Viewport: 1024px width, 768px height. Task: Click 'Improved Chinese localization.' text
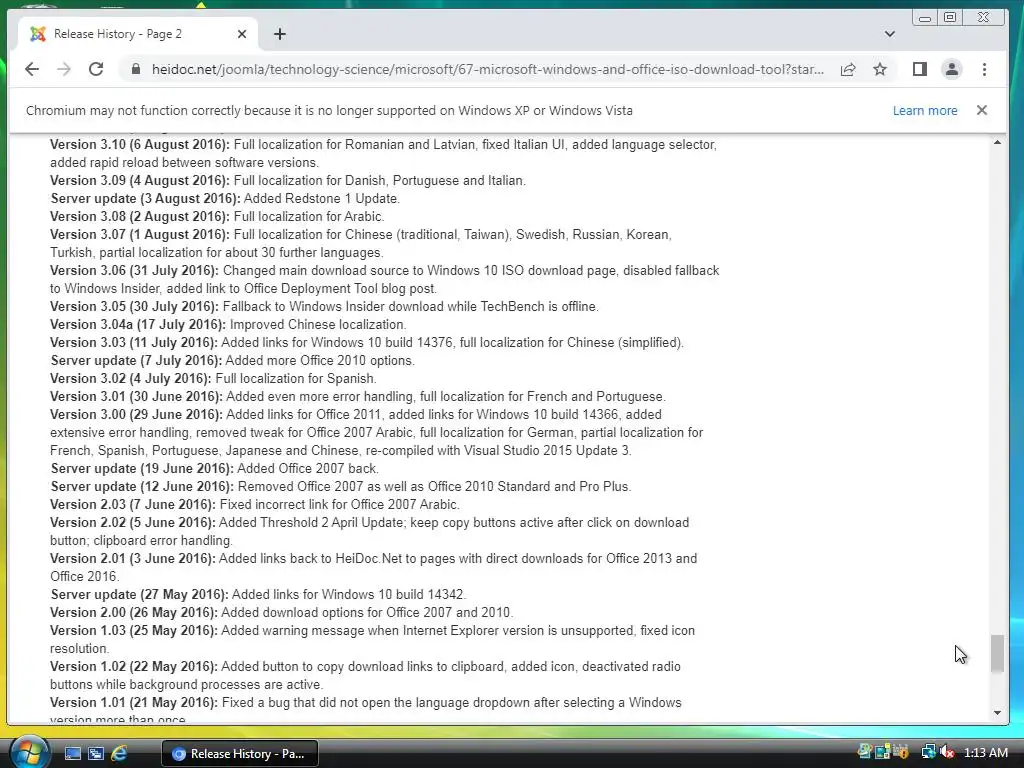pyautogui.click(x=317, y=325)
